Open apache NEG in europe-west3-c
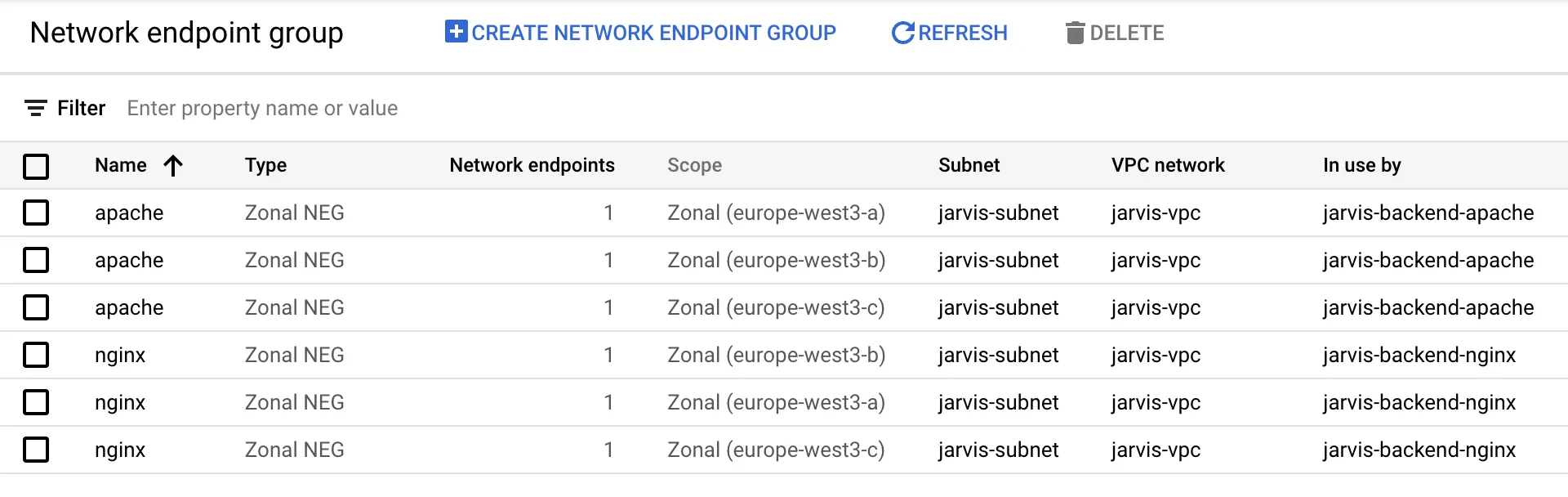This screenshot has height=497, width=1568. [x=129, y=307]
